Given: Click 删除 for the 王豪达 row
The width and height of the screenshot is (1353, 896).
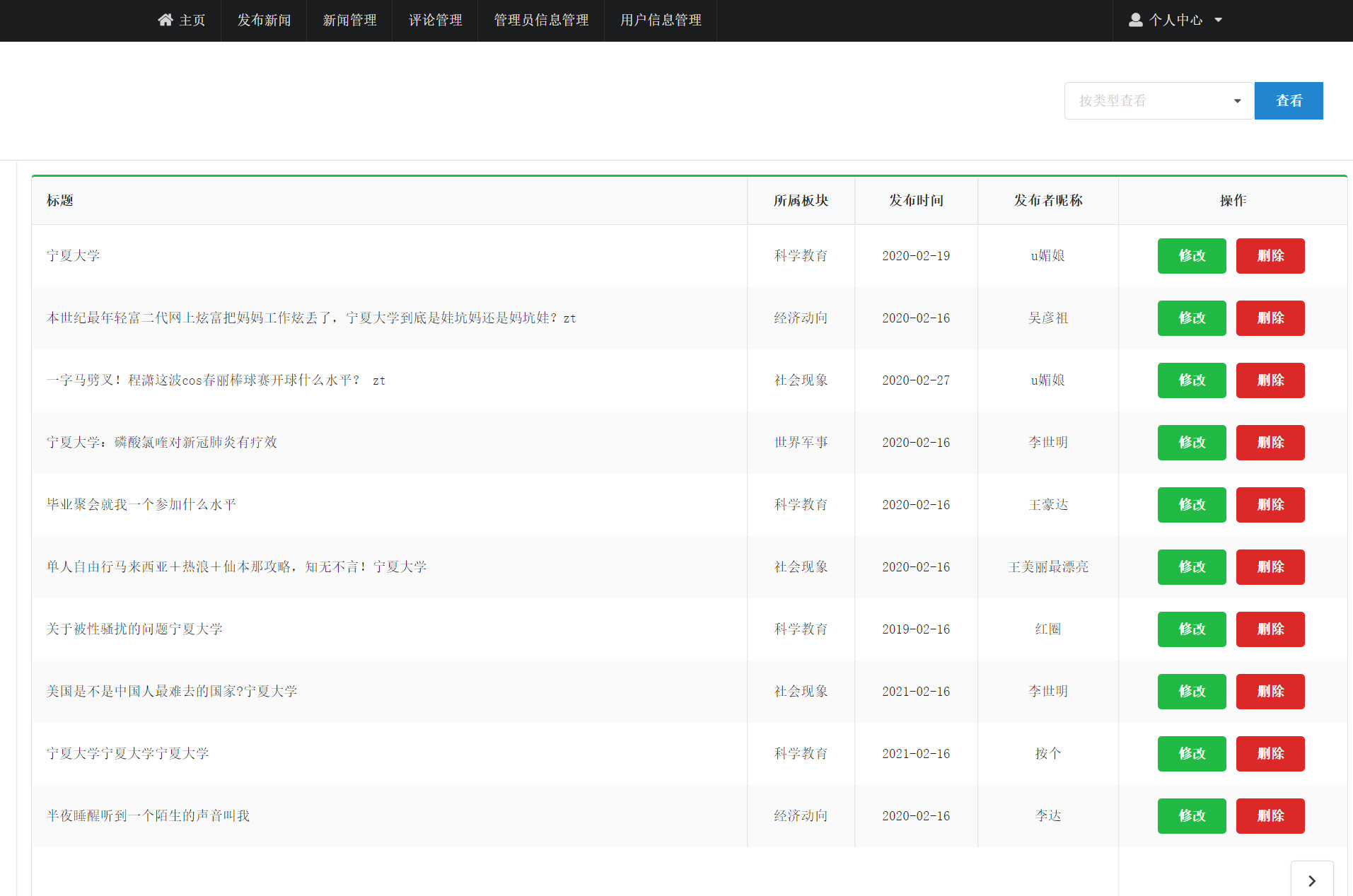Looking at the screenshot, I should [x=1270, y=505].
